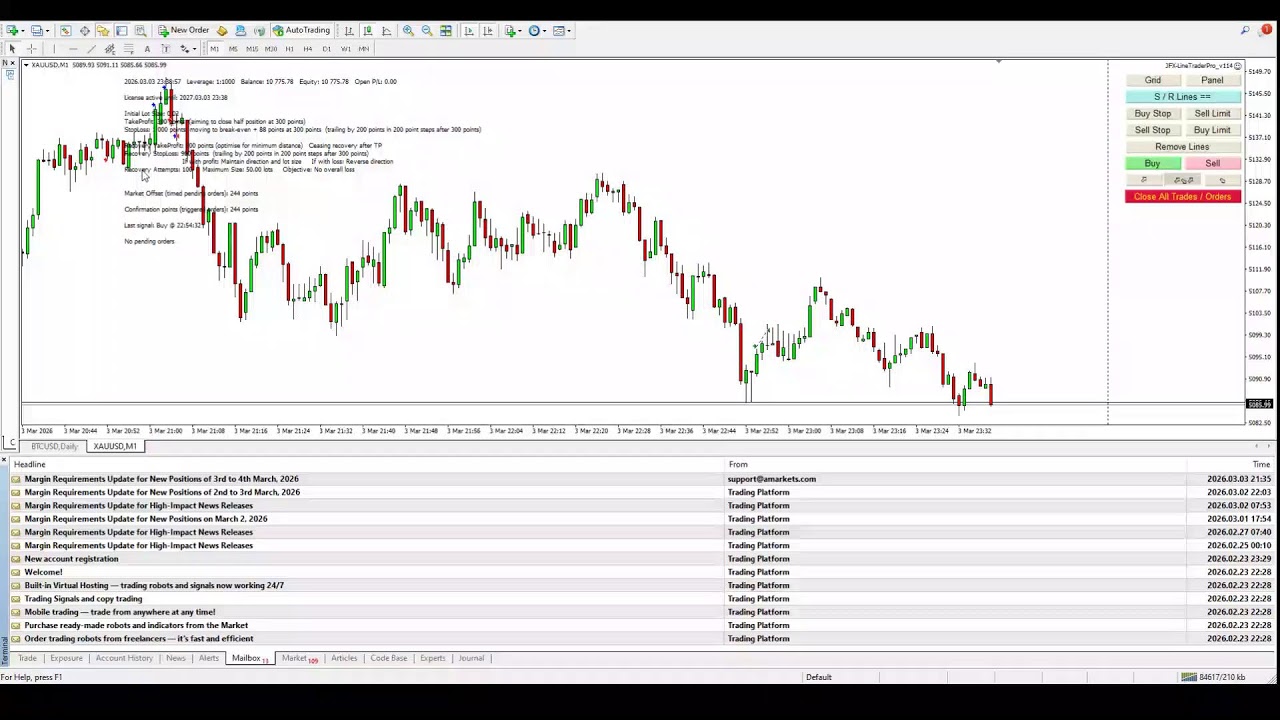The image size is (1280, 720).
Task: Expand the New Chart dropdown arrow
Action: click(x=23, y=30)
